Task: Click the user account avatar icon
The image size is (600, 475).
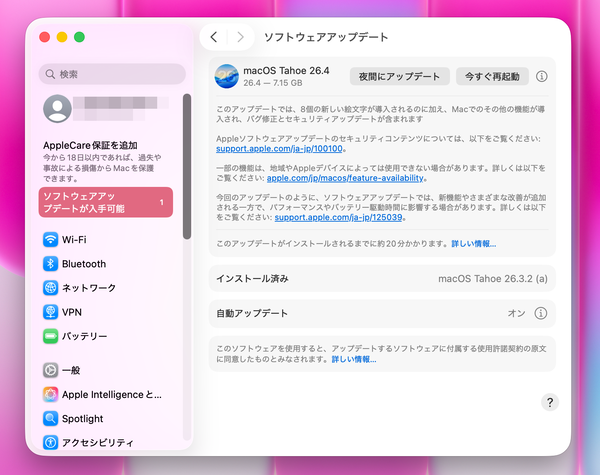Action: click(x=57, y=108)
